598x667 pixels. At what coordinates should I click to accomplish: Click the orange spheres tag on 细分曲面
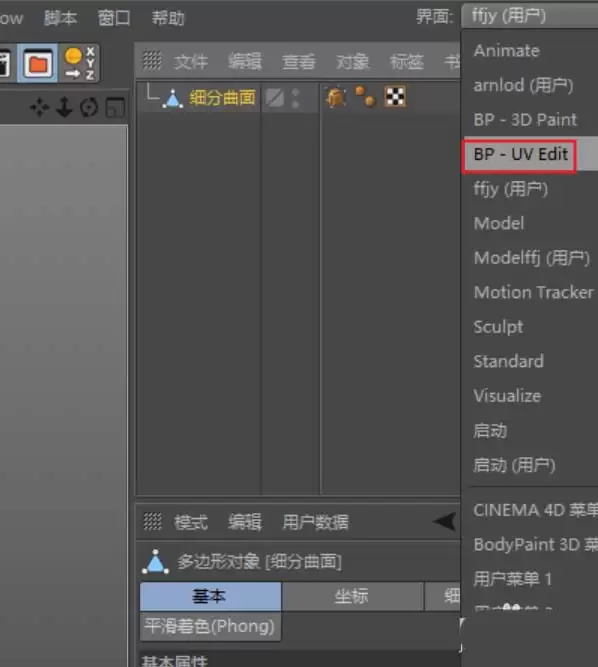365,97
